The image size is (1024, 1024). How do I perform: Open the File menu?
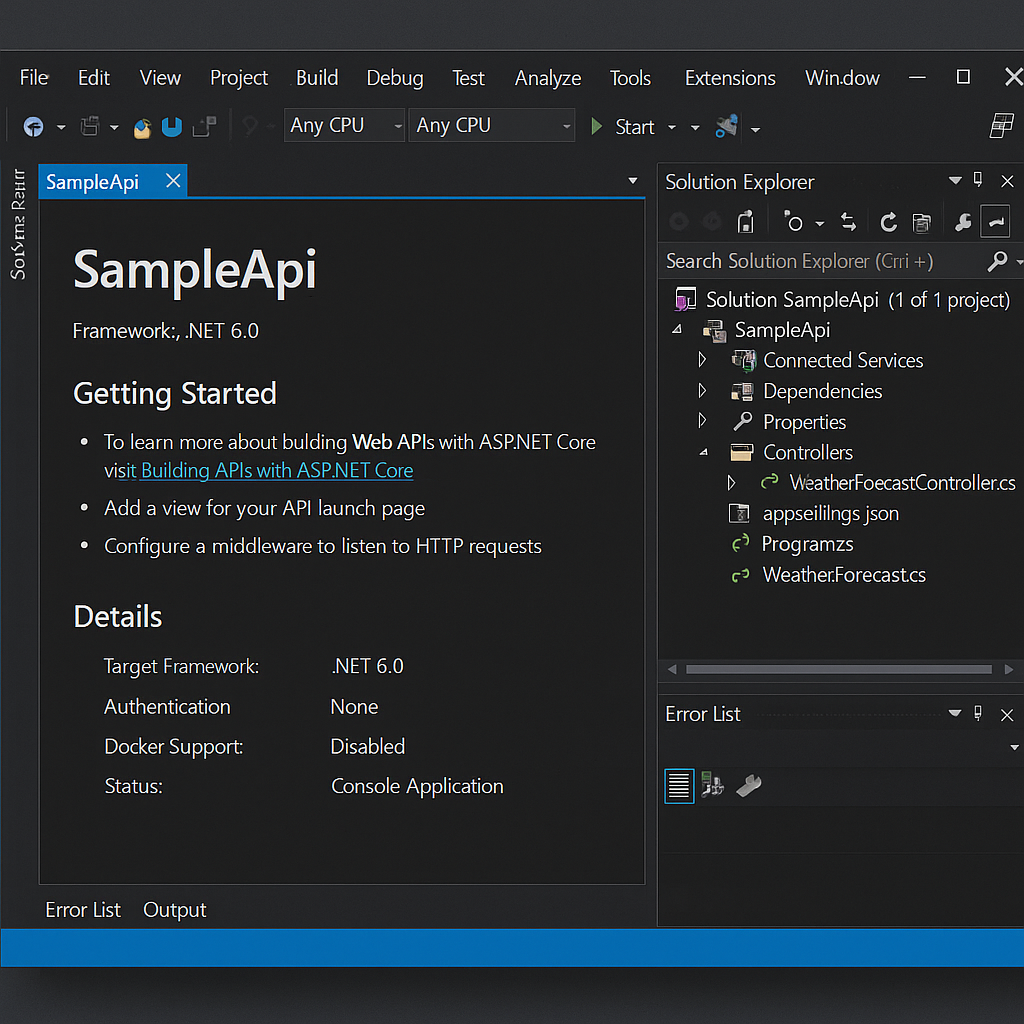click(x=34, y=78)
